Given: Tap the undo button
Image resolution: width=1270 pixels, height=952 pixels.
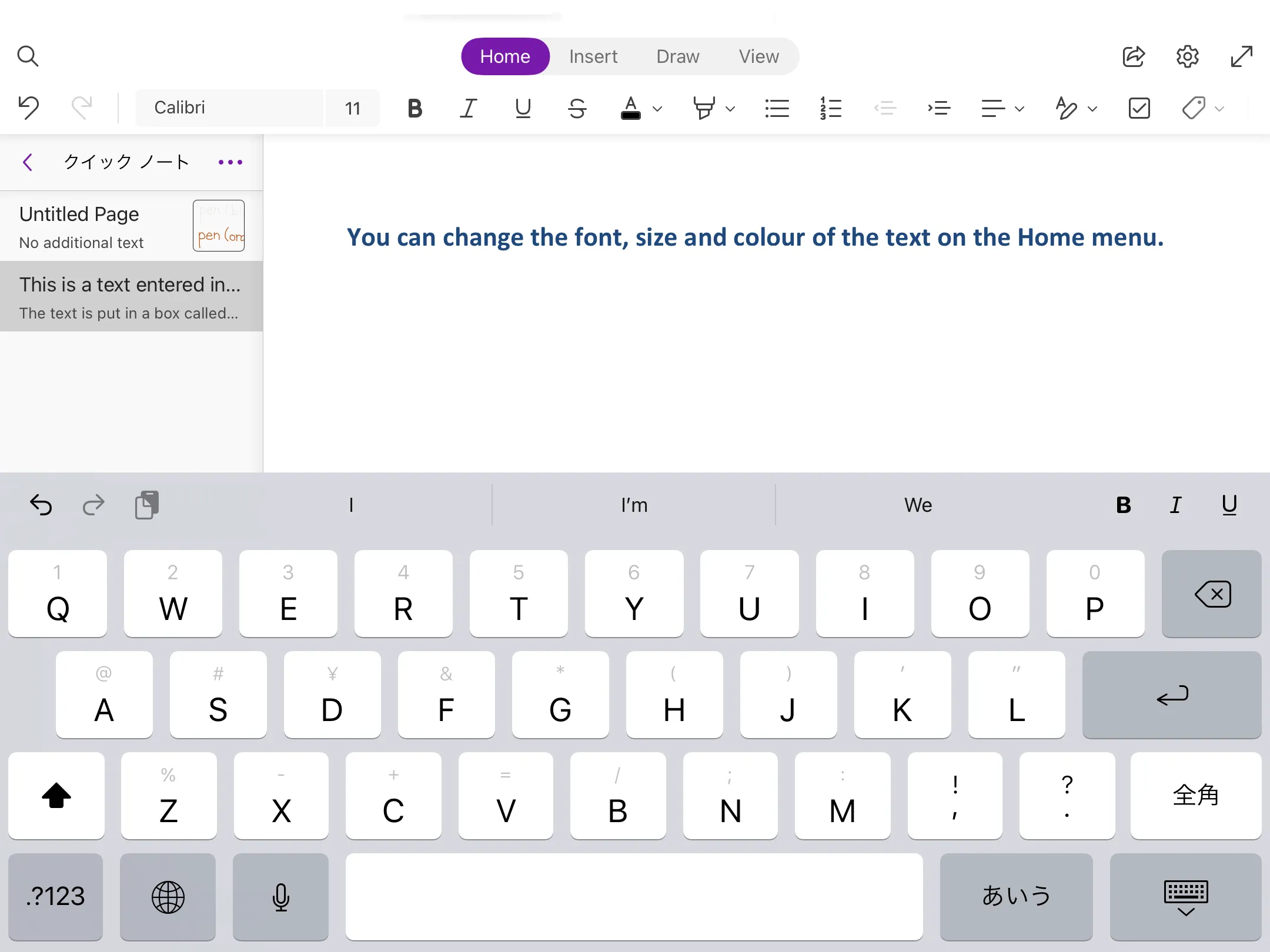Looking at the screenshot, I should (28, 107).
